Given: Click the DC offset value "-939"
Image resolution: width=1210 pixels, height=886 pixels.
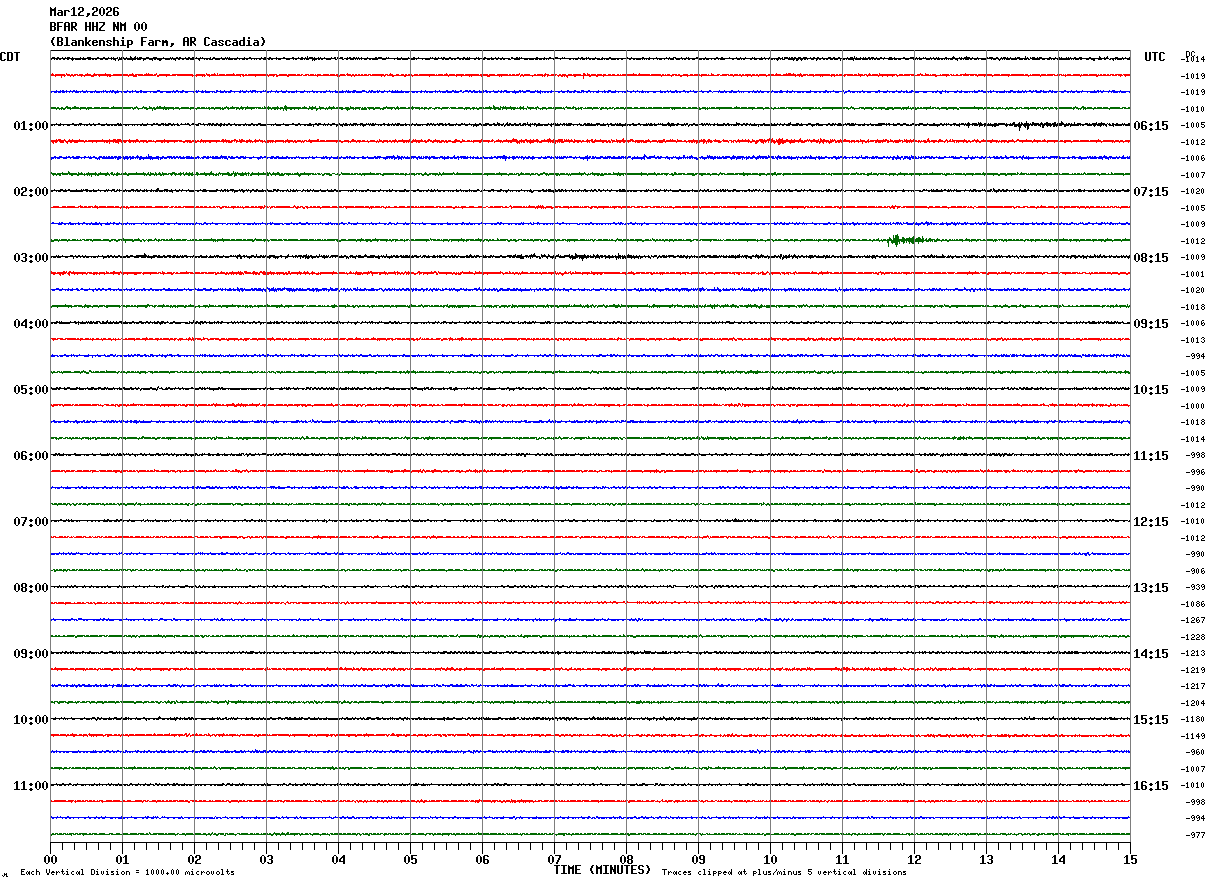Looking at the screenshot, I should click(x=1195, y=588).
